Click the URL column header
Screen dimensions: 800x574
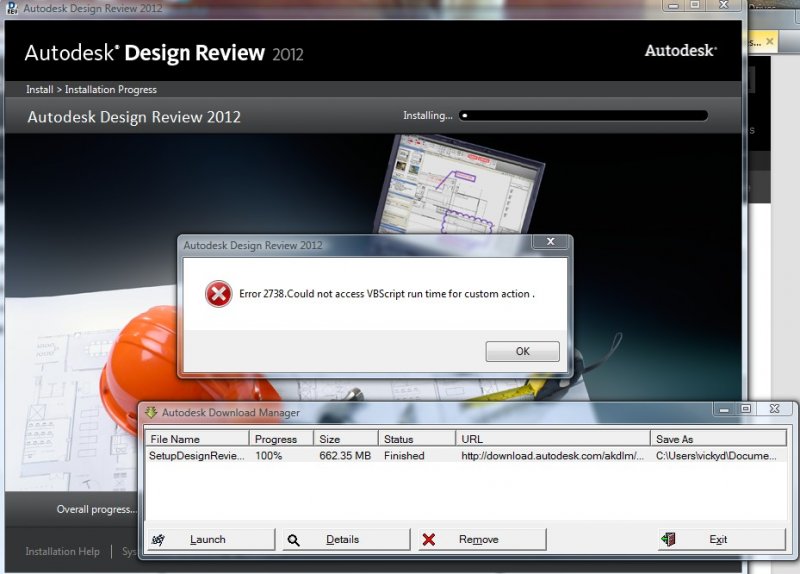tap(553, 439)
